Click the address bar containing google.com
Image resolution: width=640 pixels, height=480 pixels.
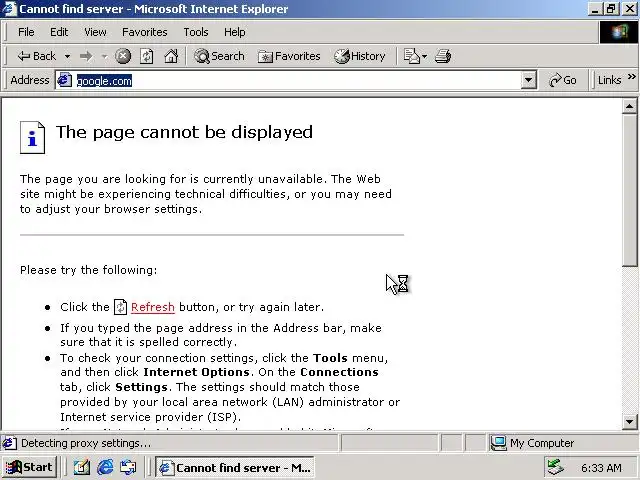pos(295,80)
